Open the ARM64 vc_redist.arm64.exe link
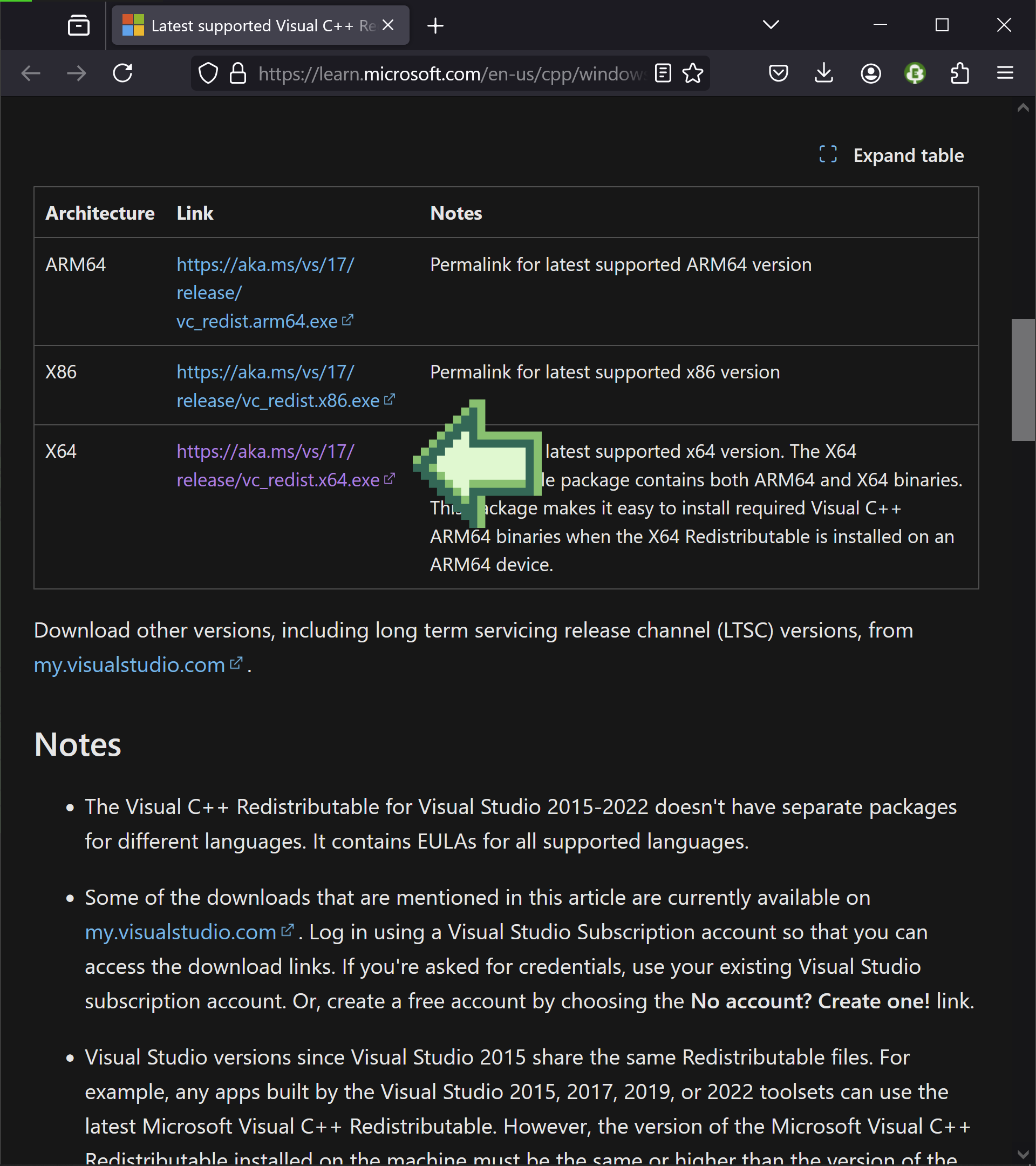 [265, 293]
